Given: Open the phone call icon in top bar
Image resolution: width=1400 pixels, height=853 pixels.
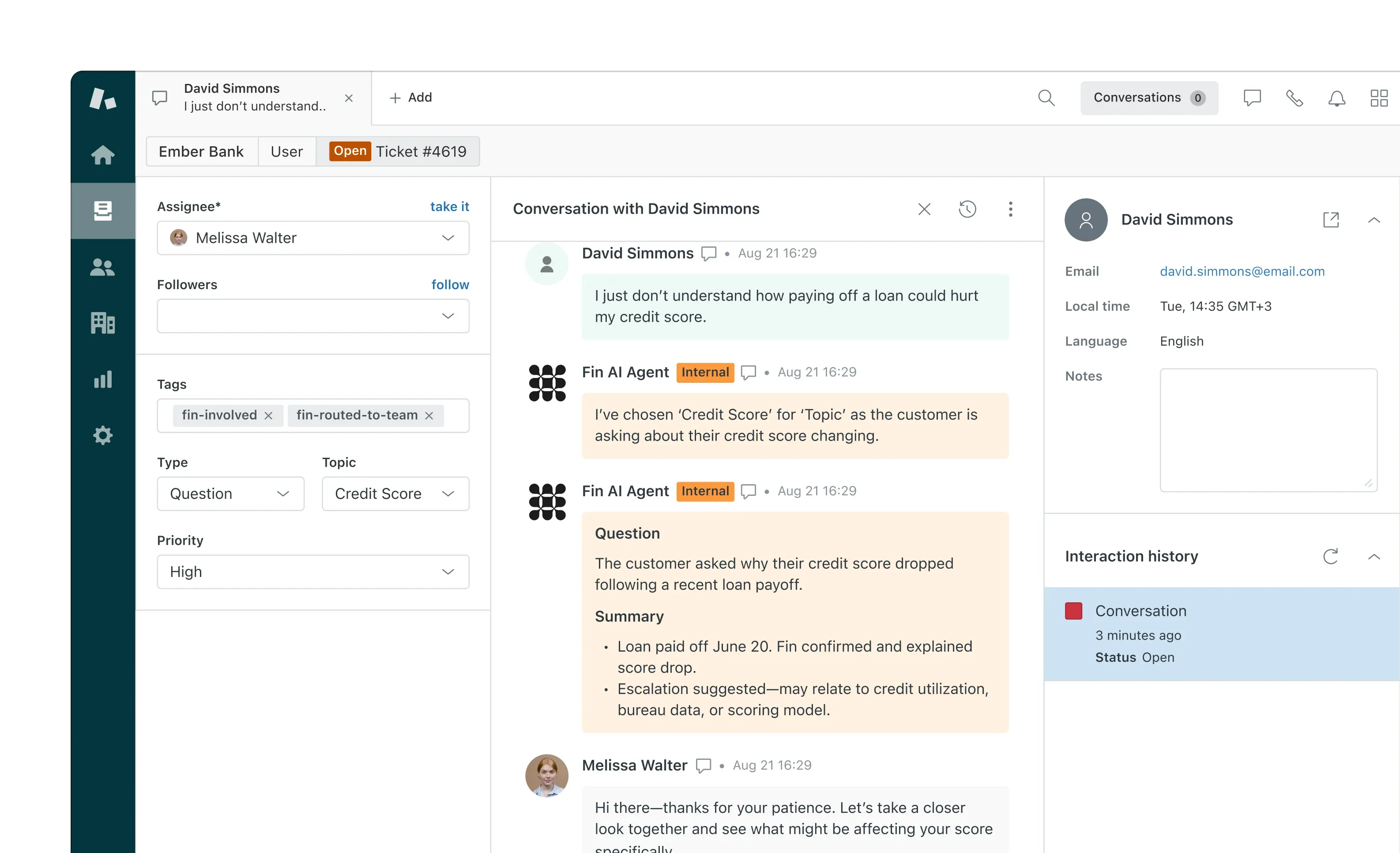Looking at the screenshot, I should (x=1295, y=98).
